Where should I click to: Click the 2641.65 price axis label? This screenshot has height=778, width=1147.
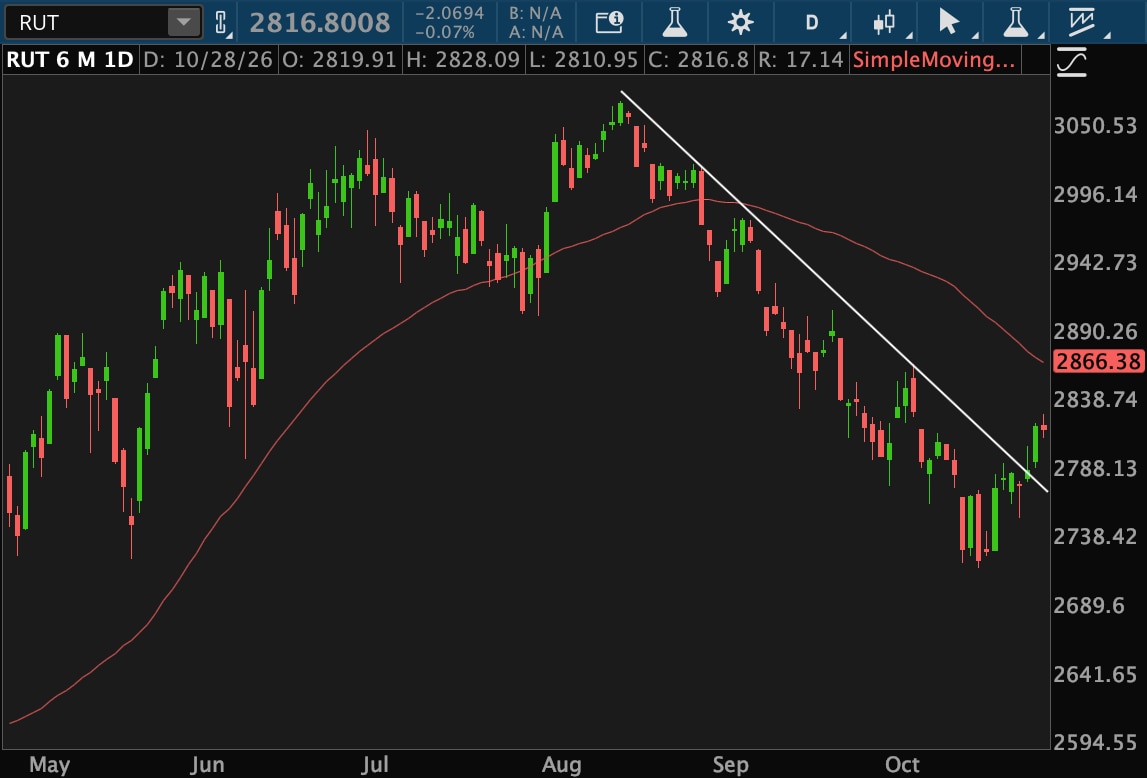pyautogui.click(x=1095, y=673)
